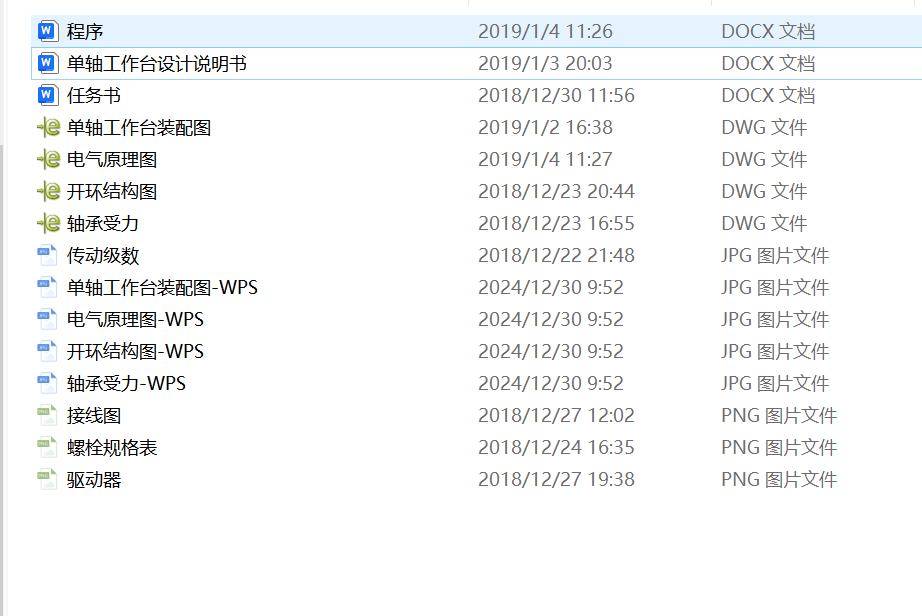Click Word icon of 单轴工作台设计说明书
The image size is (922, 616).
47,63
